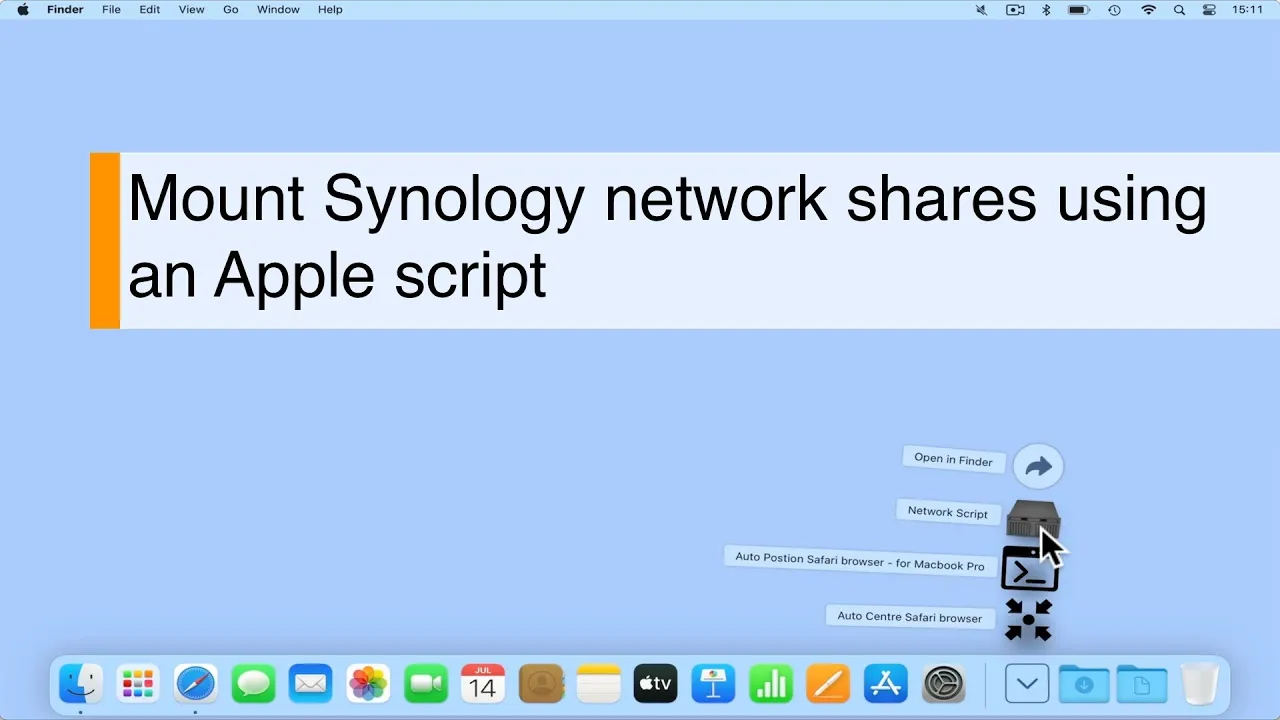Click the Network Script label
This screenshot has width=1280, height=720.
pos(947,512)
